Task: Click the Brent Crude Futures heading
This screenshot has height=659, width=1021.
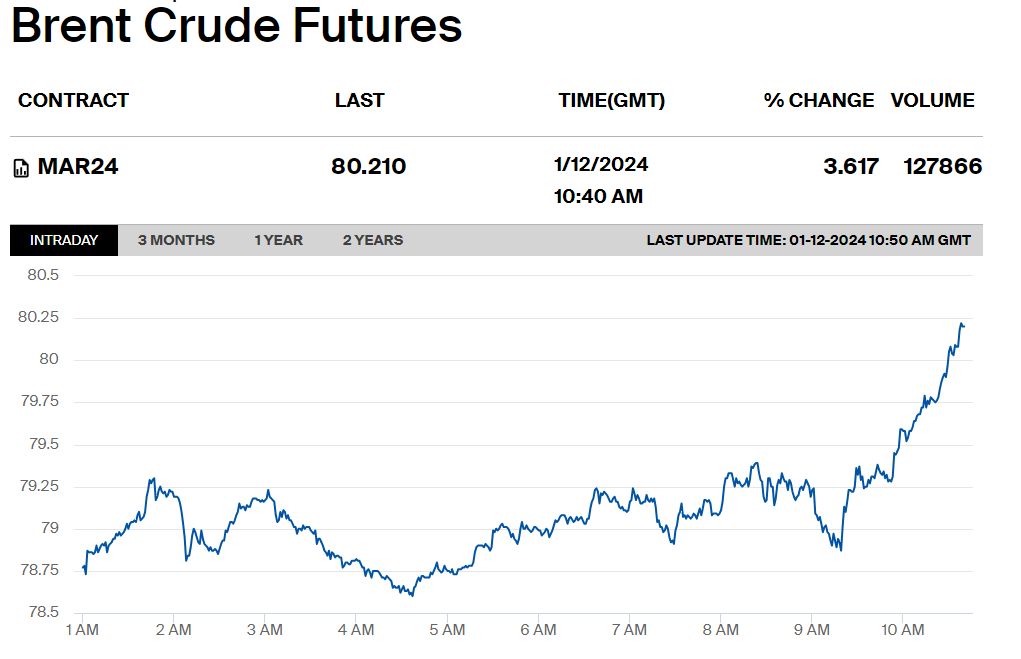Action: coord(236,25)
